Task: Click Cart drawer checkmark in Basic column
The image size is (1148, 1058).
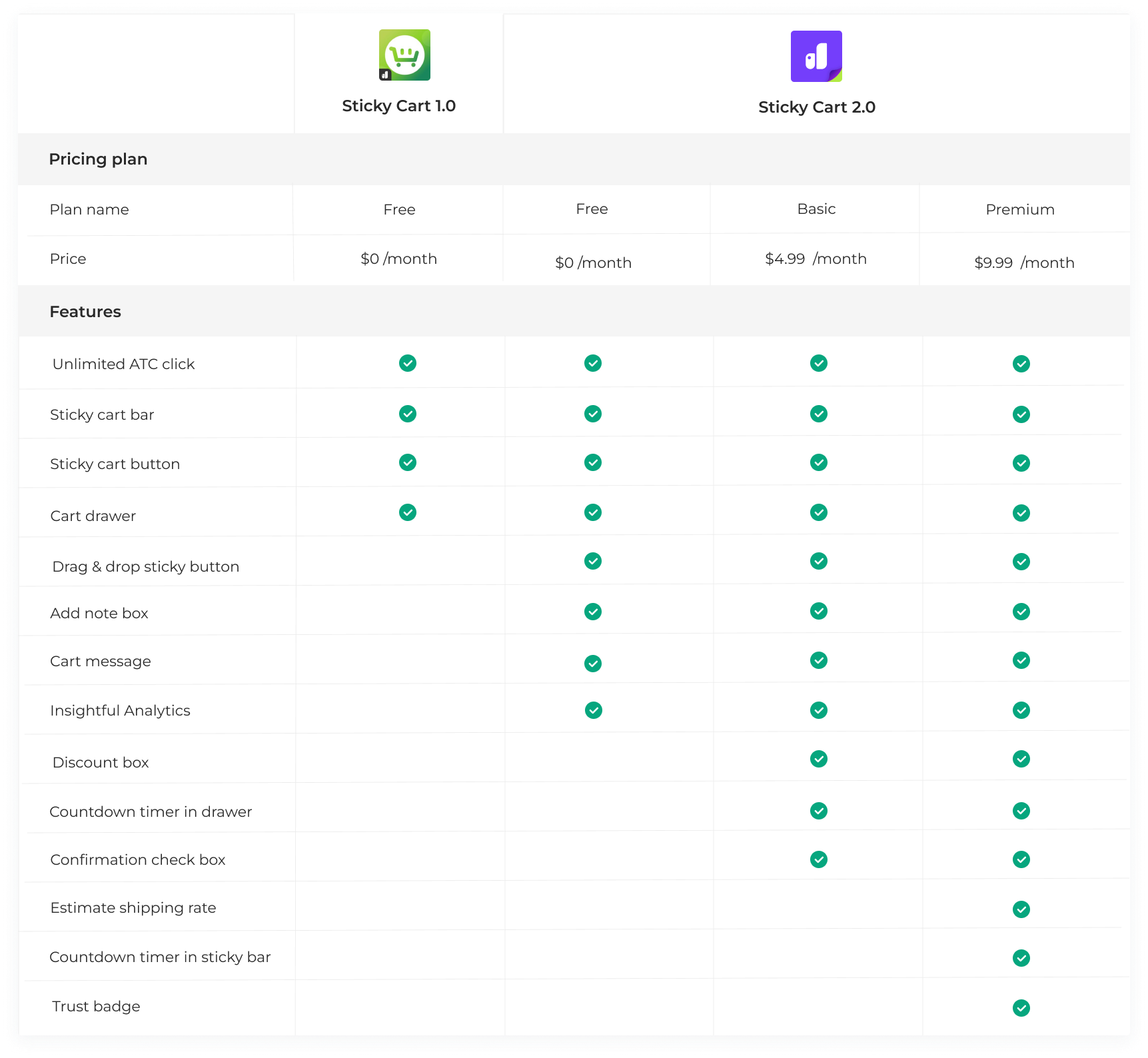Action: pos(819,512)
